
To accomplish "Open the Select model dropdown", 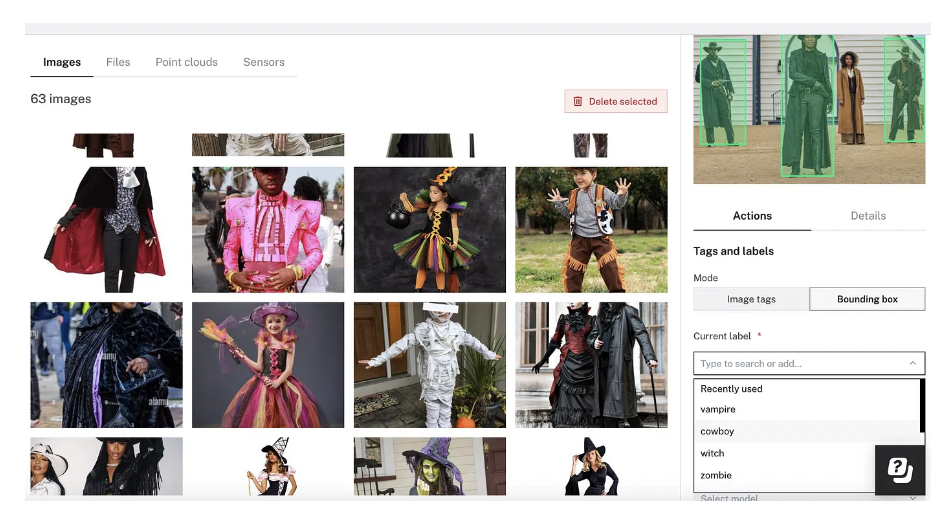I will tap(809, 498).
